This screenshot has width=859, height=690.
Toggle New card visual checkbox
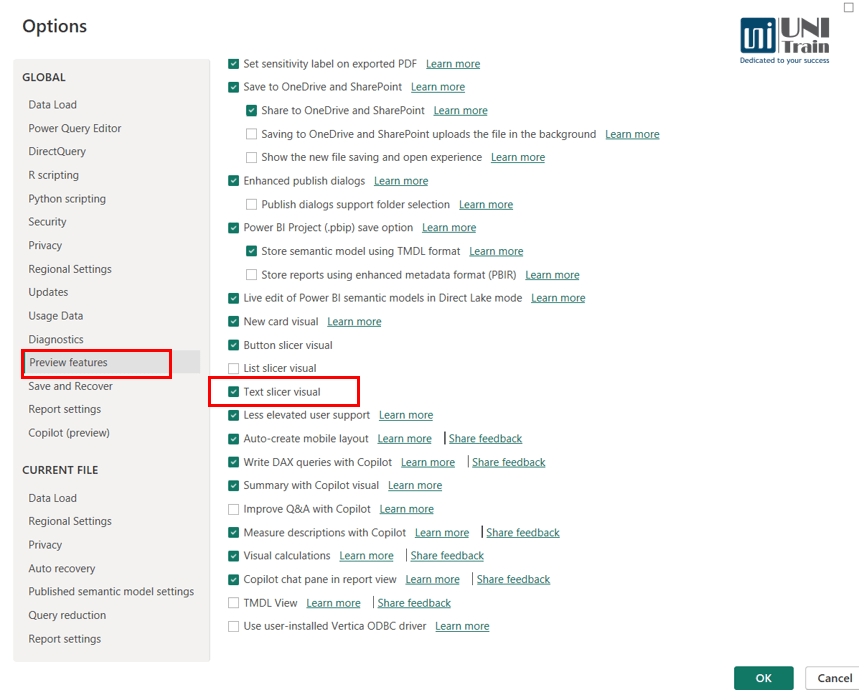click(x=233, y=321)
